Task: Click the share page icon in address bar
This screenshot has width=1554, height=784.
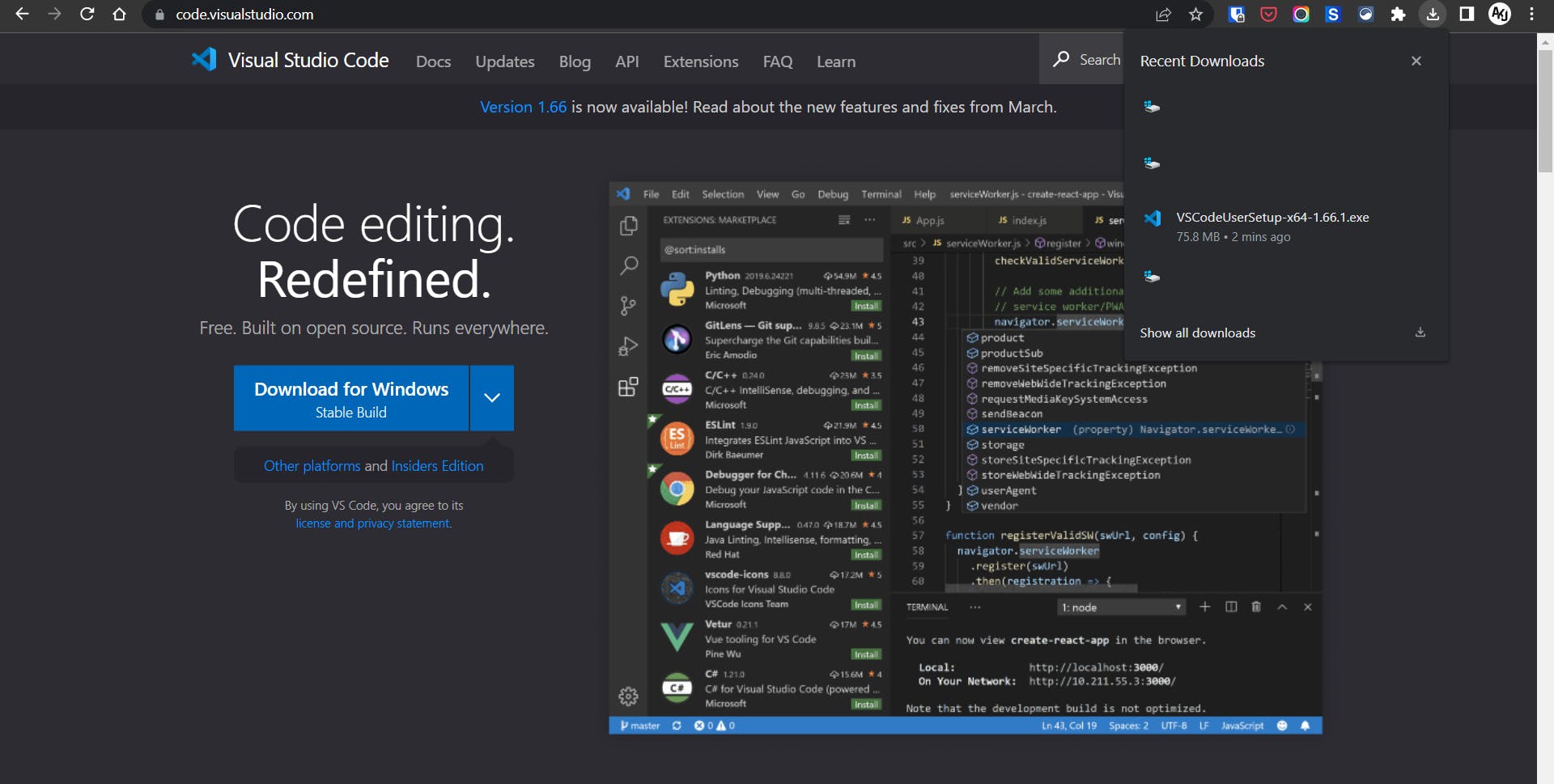Action: click(x=1163, y=14)
